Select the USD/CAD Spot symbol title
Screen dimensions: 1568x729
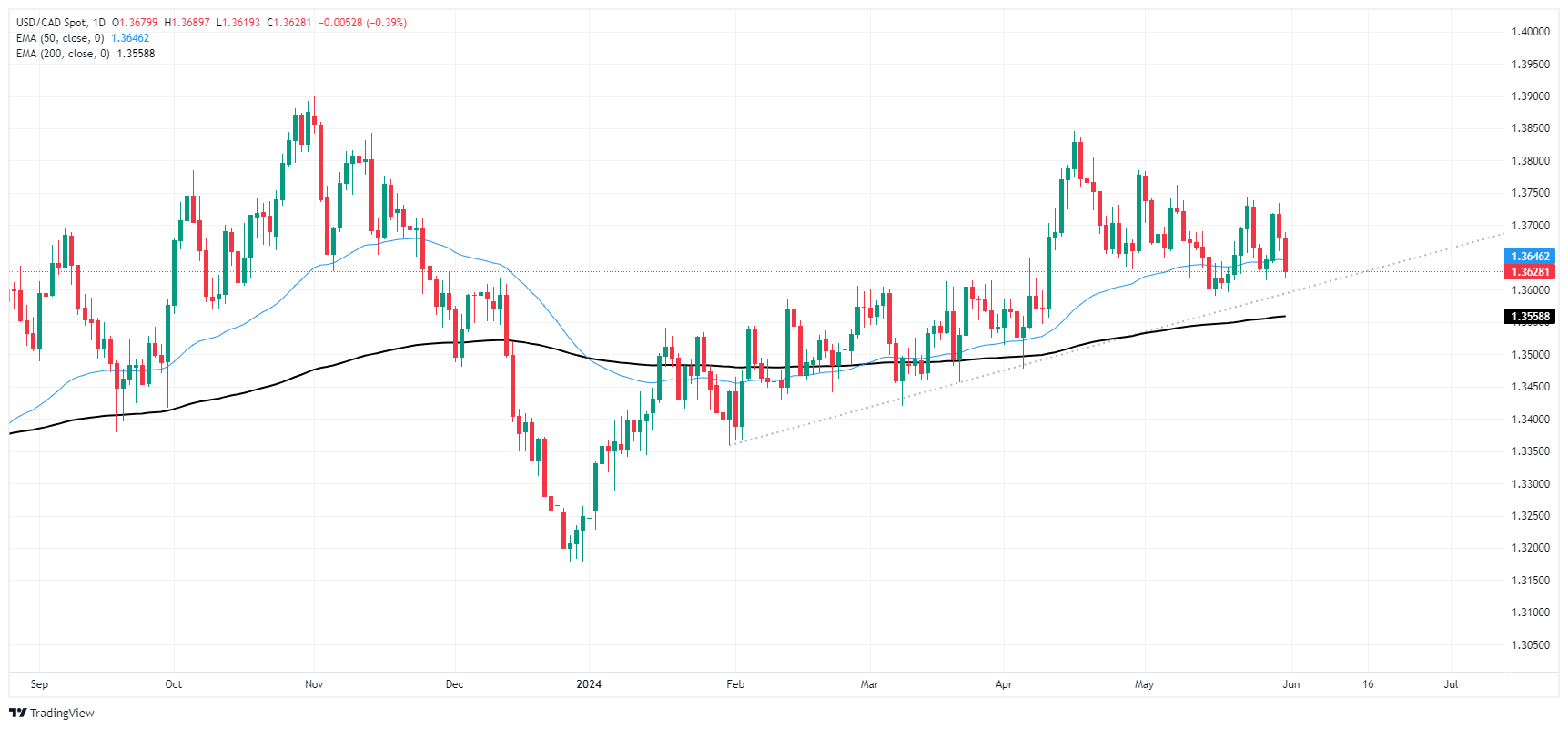click(x=52, y=23)
